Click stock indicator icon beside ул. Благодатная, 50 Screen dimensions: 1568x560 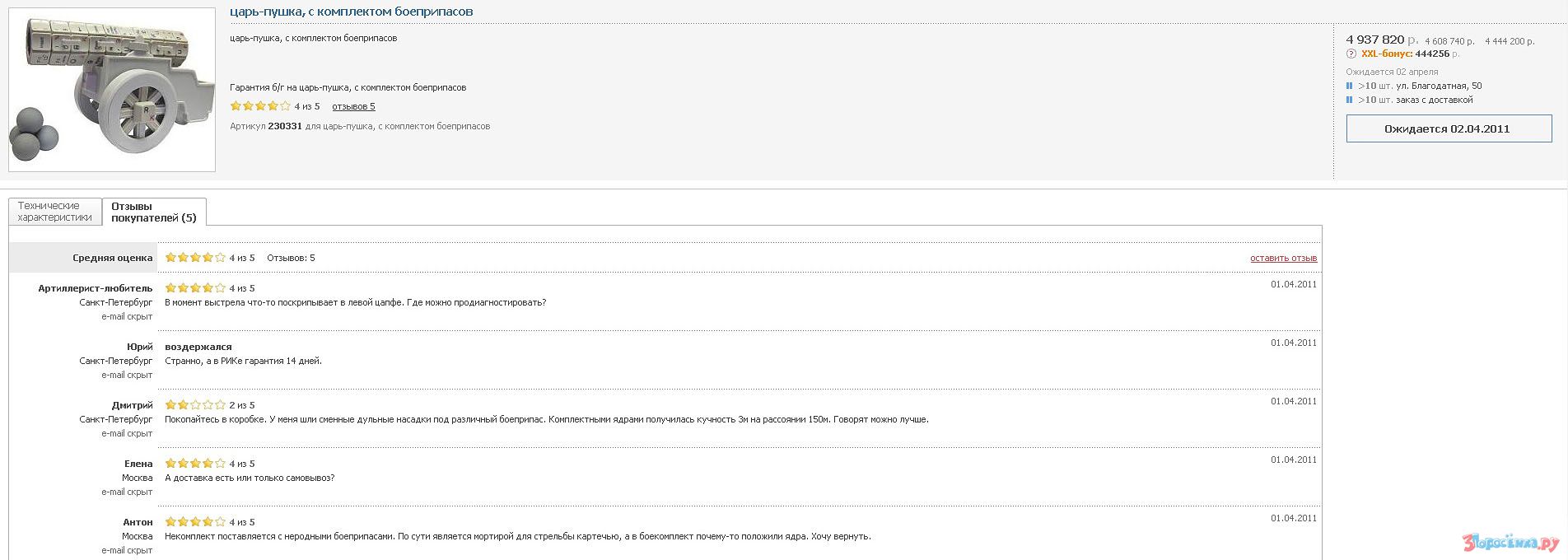[x=1349, y=86]
